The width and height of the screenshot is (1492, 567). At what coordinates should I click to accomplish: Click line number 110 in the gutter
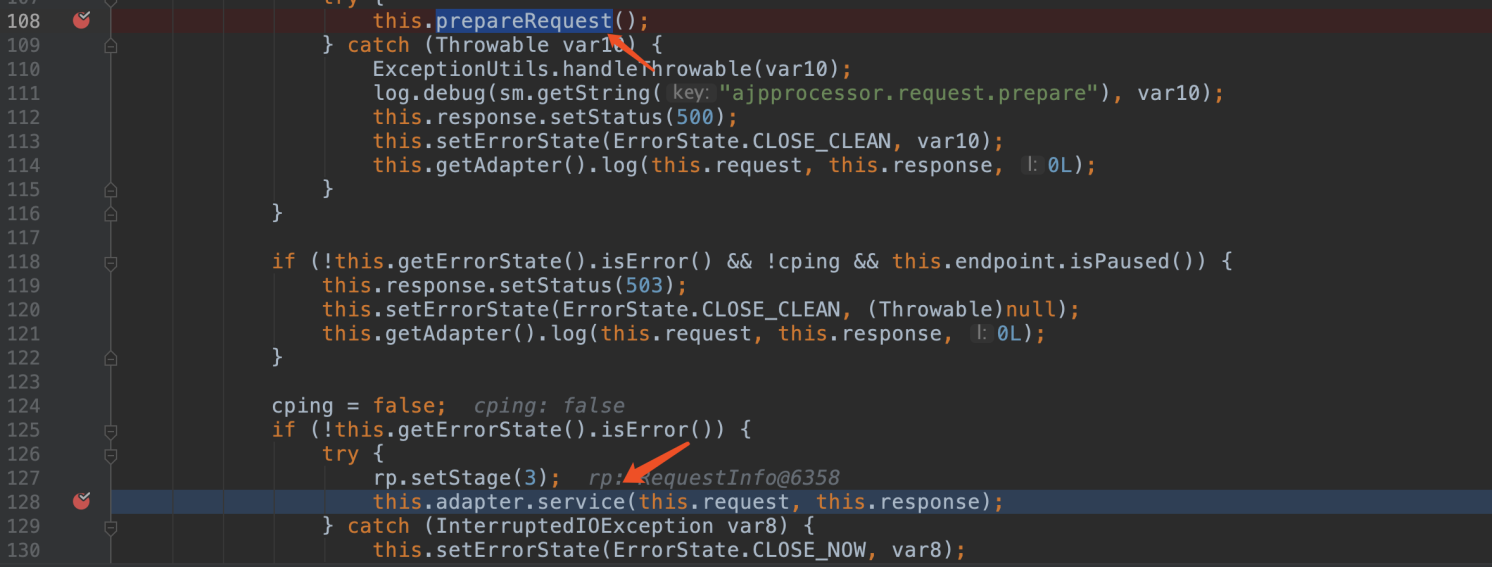click(23, 69)
